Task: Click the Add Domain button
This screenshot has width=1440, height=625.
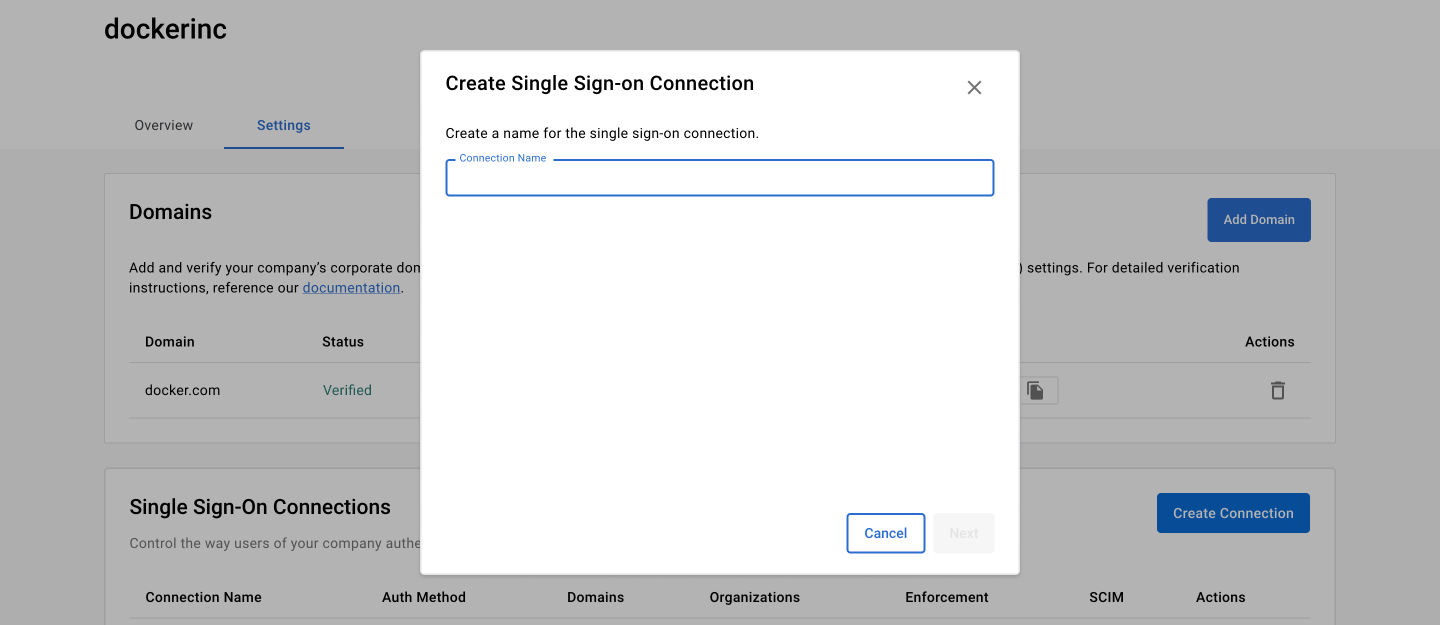Action: click(x=1258, y=220)
